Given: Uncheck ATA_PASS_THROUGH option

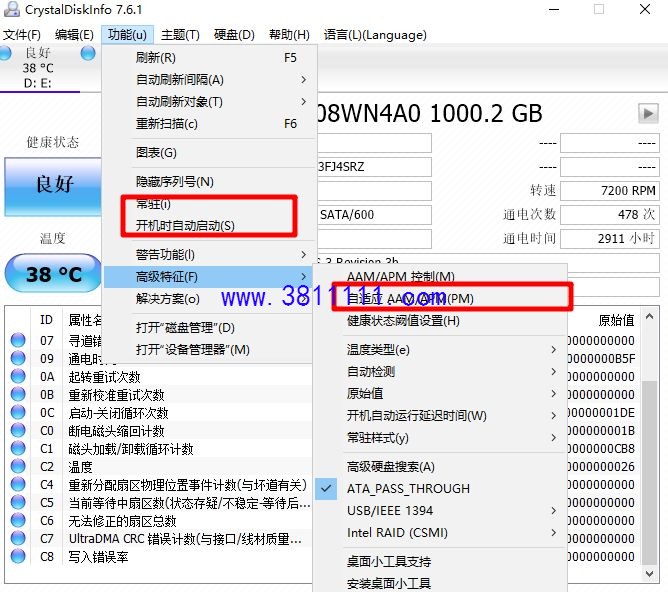Looking at the screenshot, I should [441, 489].
